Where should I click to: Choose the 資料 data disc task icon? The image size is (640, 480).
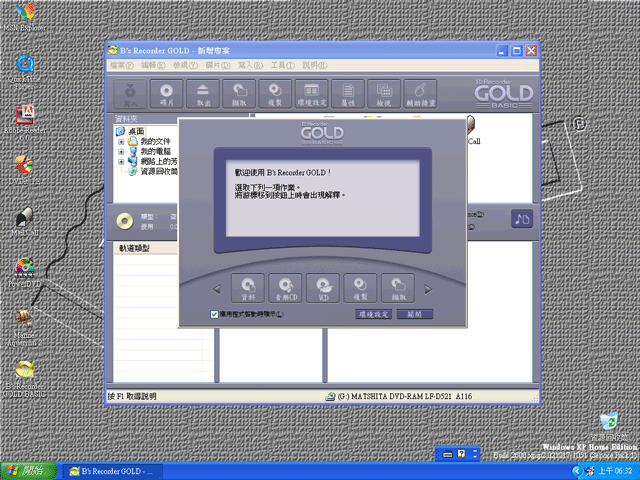coord(248,288)
